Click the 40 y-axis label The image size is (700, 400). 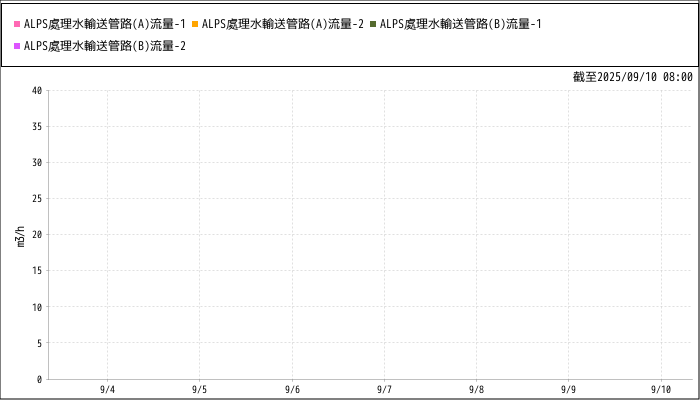click(37, 91)
